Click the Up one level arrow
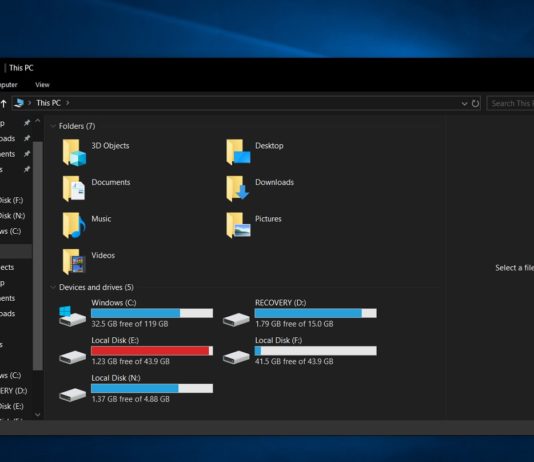The width and height of the screenshot is (534, 462). pos(3,103)
